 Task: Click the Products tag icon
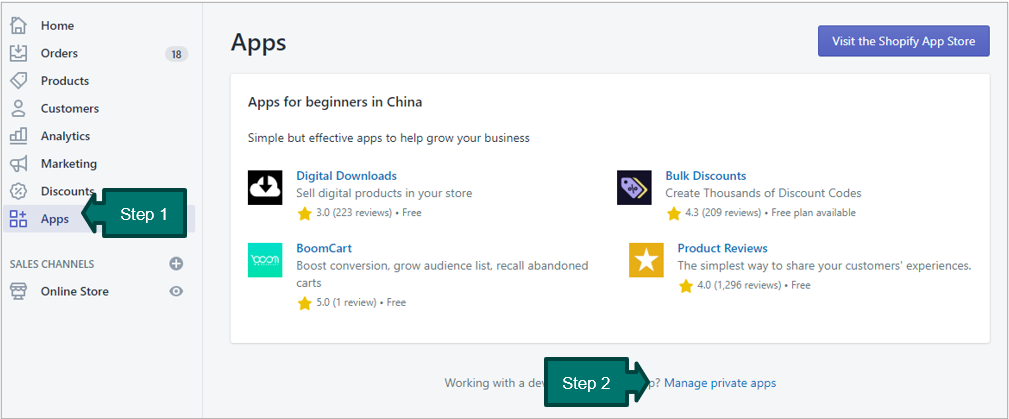pyautogui.click(x=19, y=81)
